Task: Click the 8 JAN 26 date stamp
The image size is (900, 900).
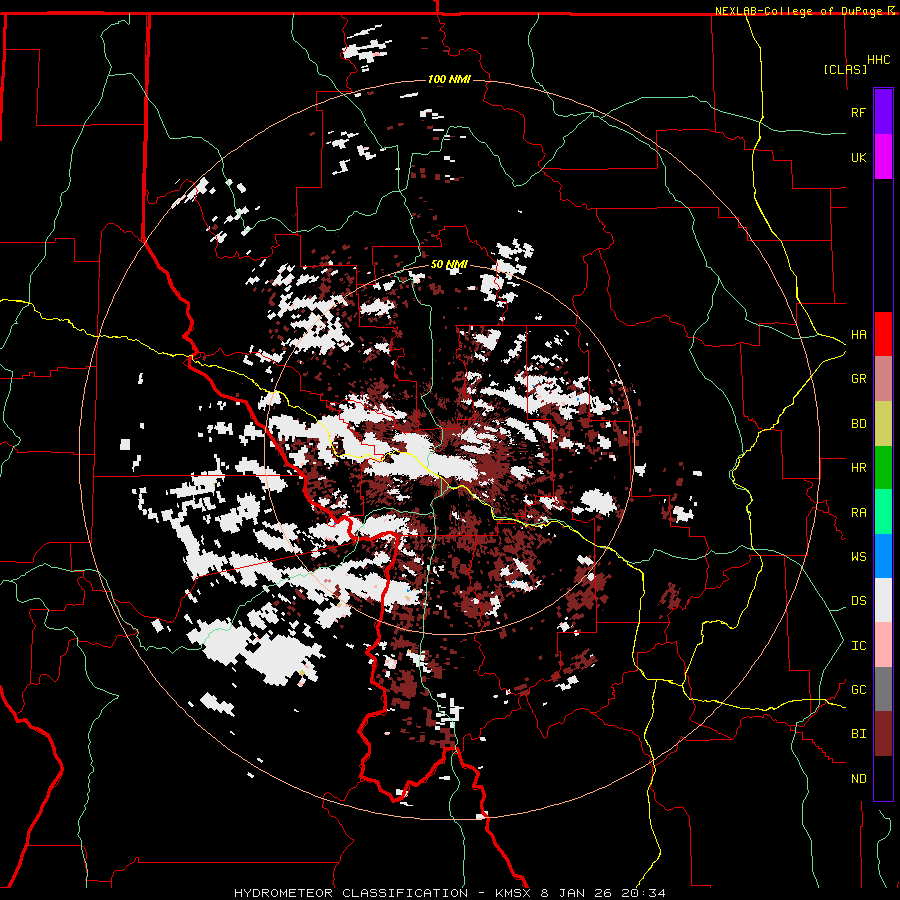Action: [575, 893]
